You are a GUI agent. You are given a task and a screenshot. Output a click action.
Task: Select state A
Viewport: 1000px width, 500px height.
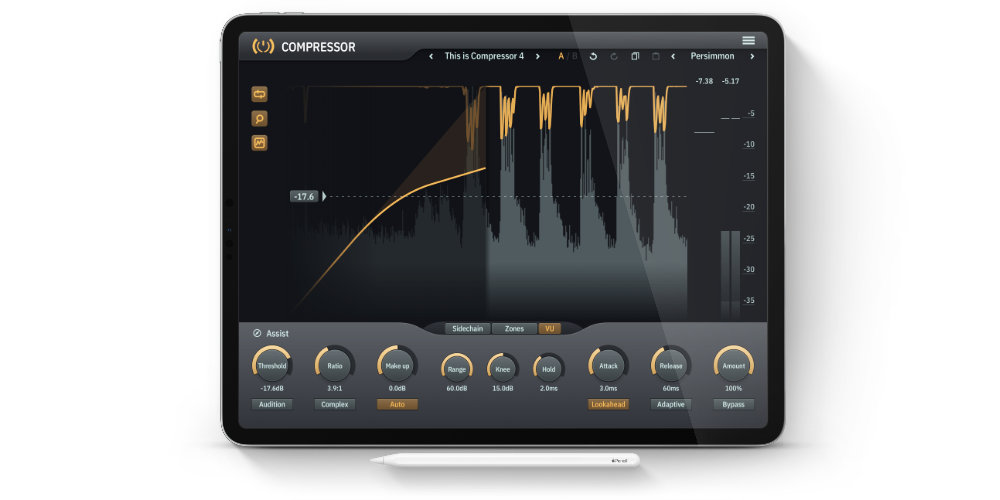[x=561, y=56]
